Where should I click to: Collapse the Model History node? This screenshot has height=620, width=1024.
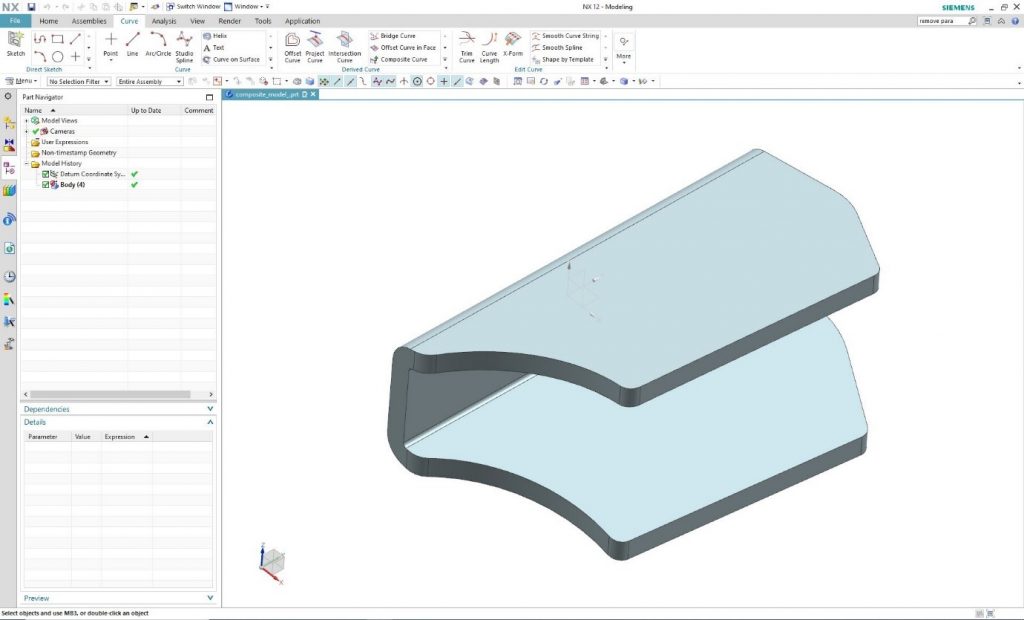tap(26, 163)
